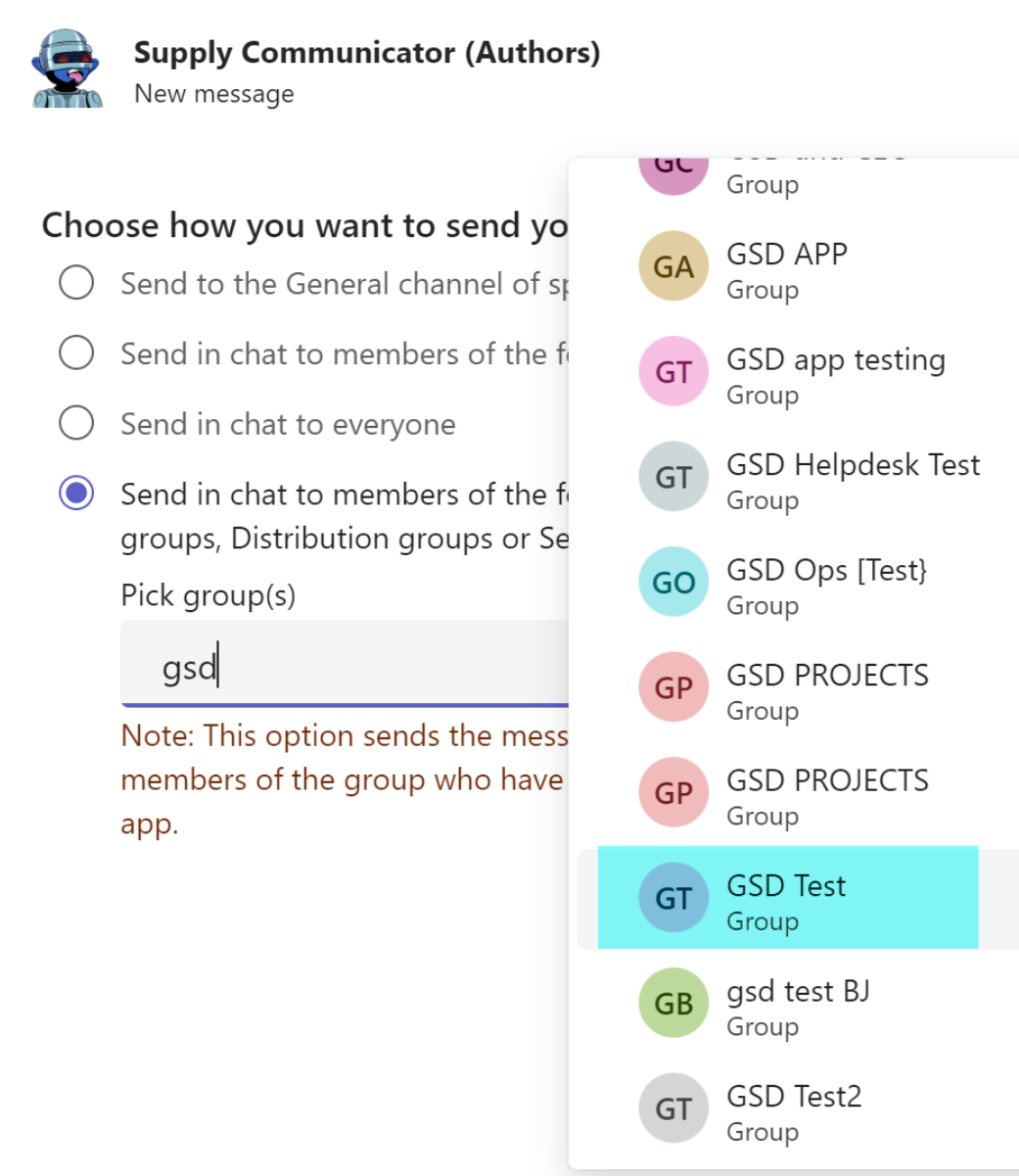Screen dimensions: 1019x1176
Task: Click the pink GT avatar for GSD app testing
Action: pyautogui.click(x=673, y=371)
